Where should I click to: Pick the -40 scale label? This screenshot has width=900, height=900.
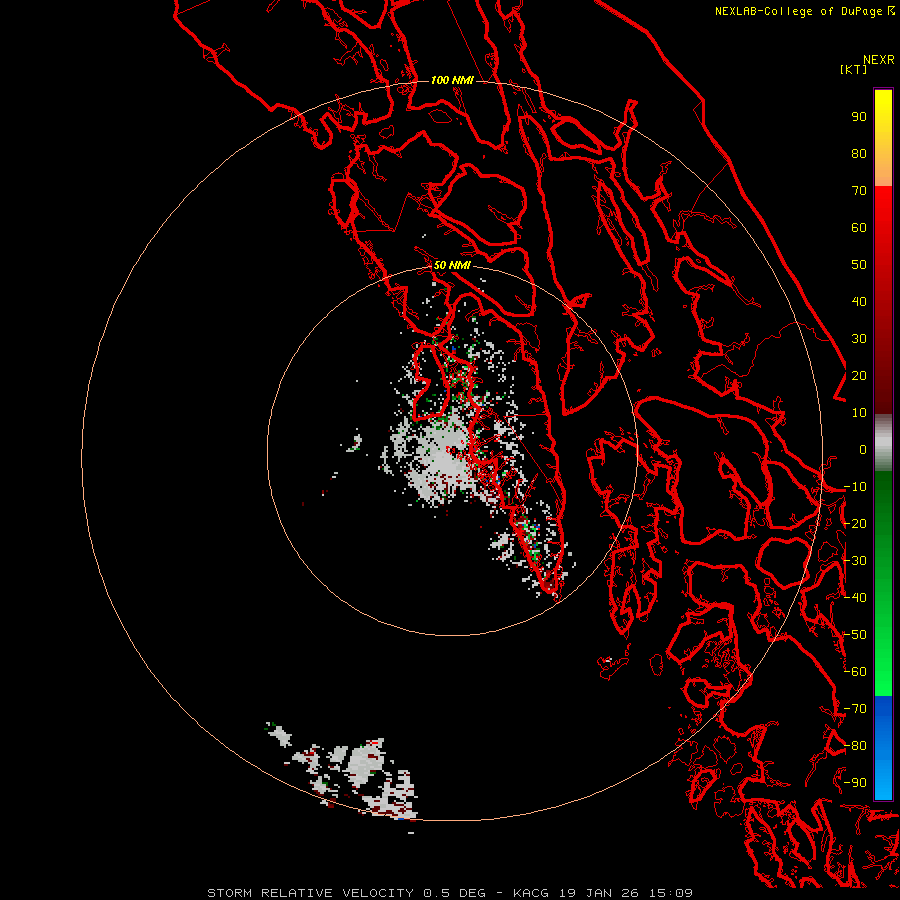(855, 598)
